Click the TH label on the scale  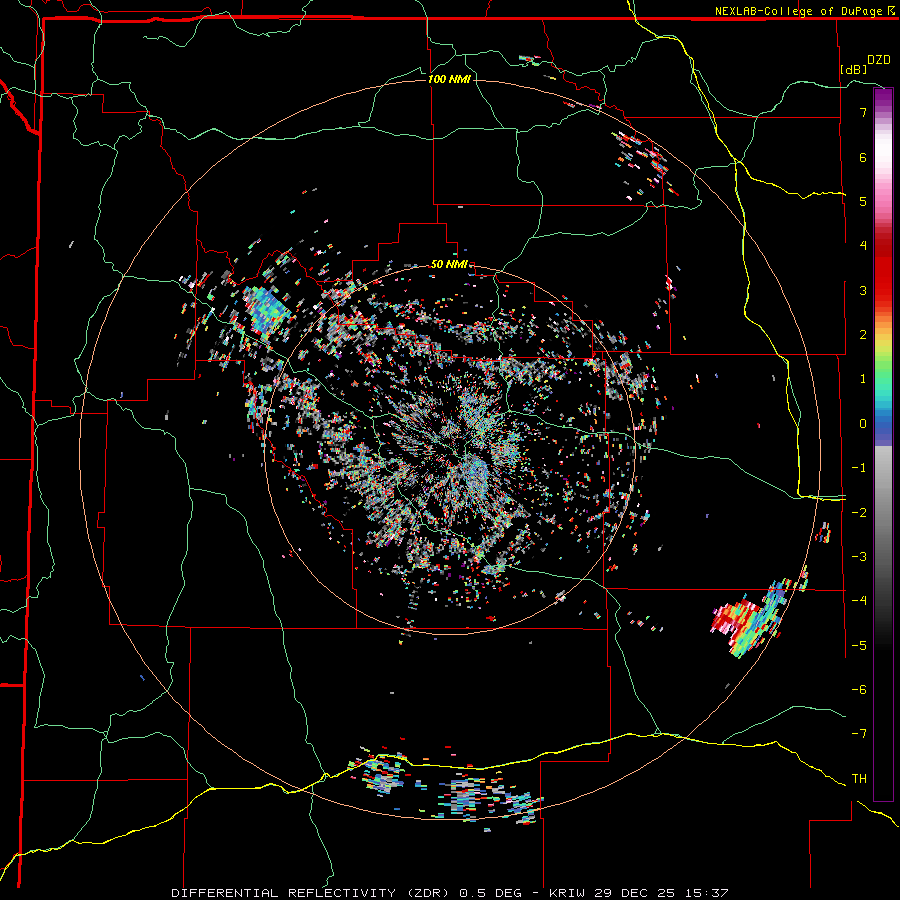click(859, 779)
